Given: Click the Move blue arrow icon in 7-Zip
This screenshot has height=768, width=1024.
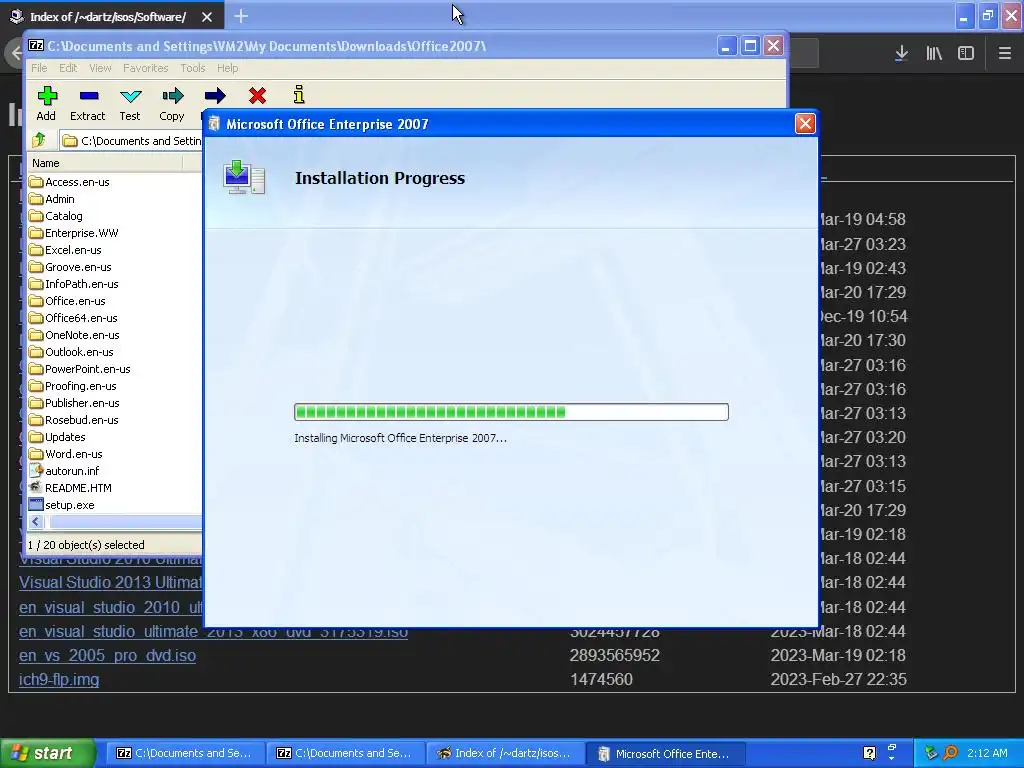Looking at the screenshot, I should (x=215, y=96).
